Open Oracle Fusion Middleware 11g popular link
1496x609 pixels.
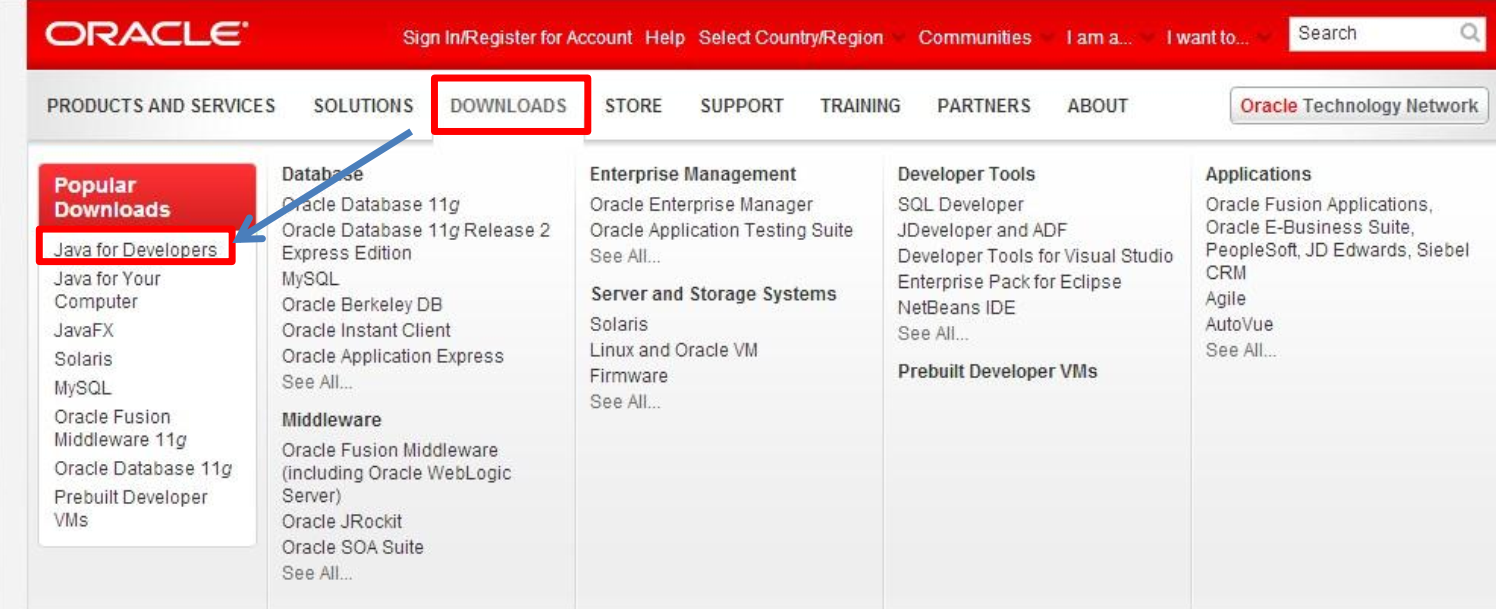click(120, 428)
